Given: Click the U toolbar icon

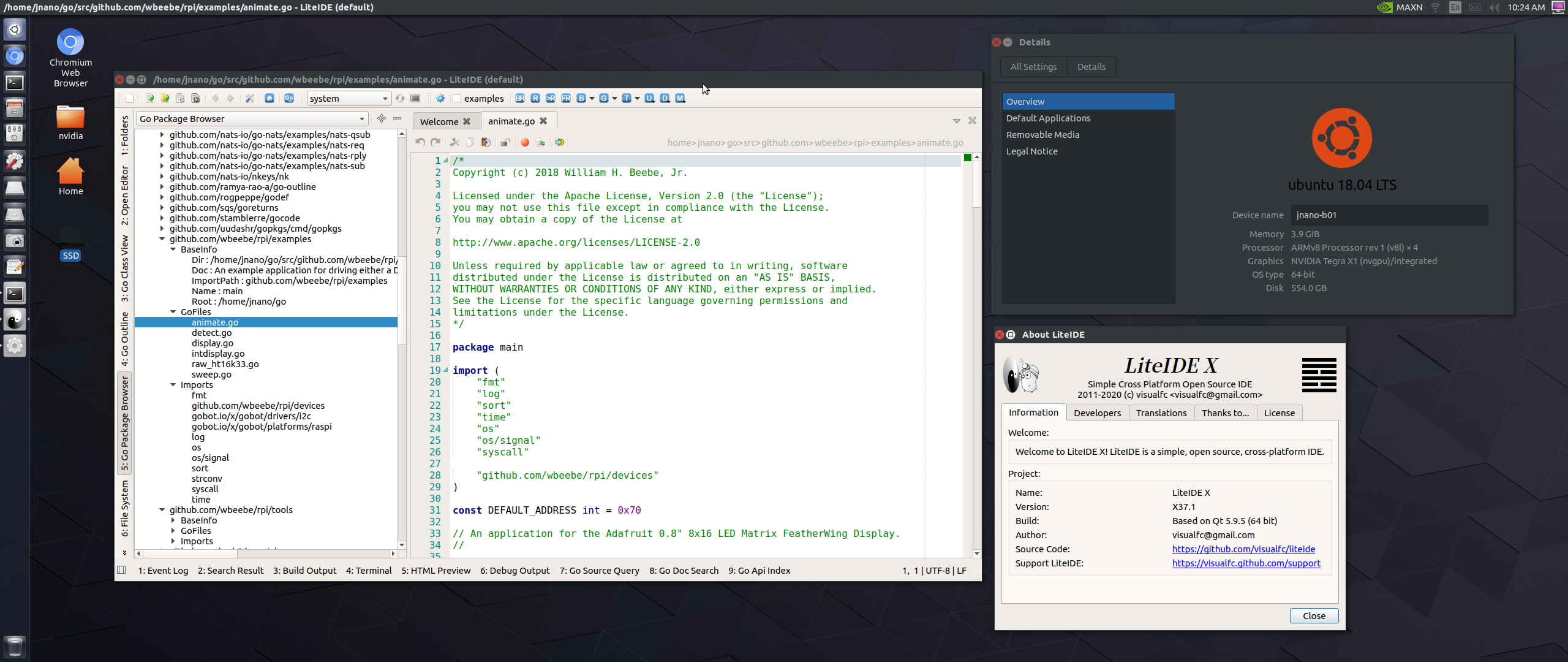Looking at the screenshot, I should (x=650, y=98).
